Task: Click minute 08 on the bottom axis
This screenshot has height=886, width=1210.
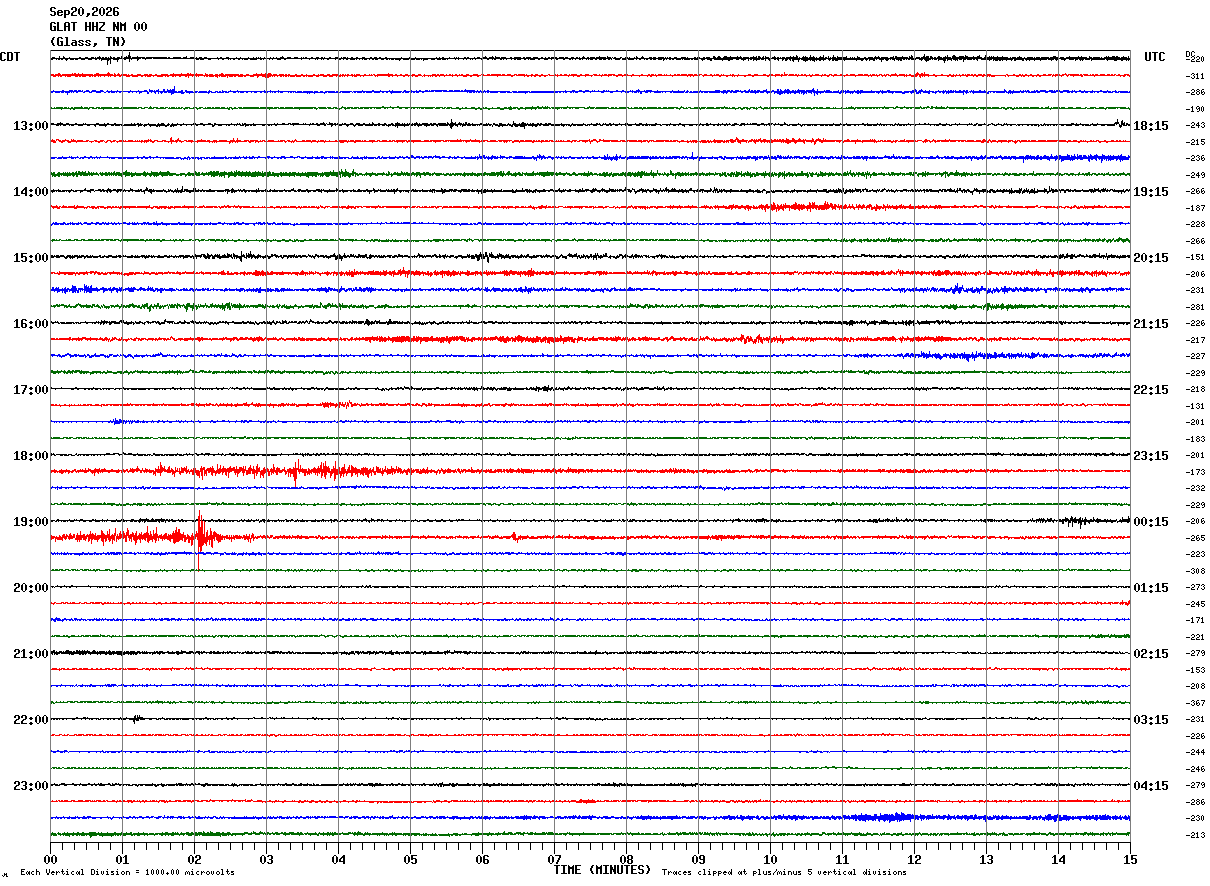Action: 626,859
